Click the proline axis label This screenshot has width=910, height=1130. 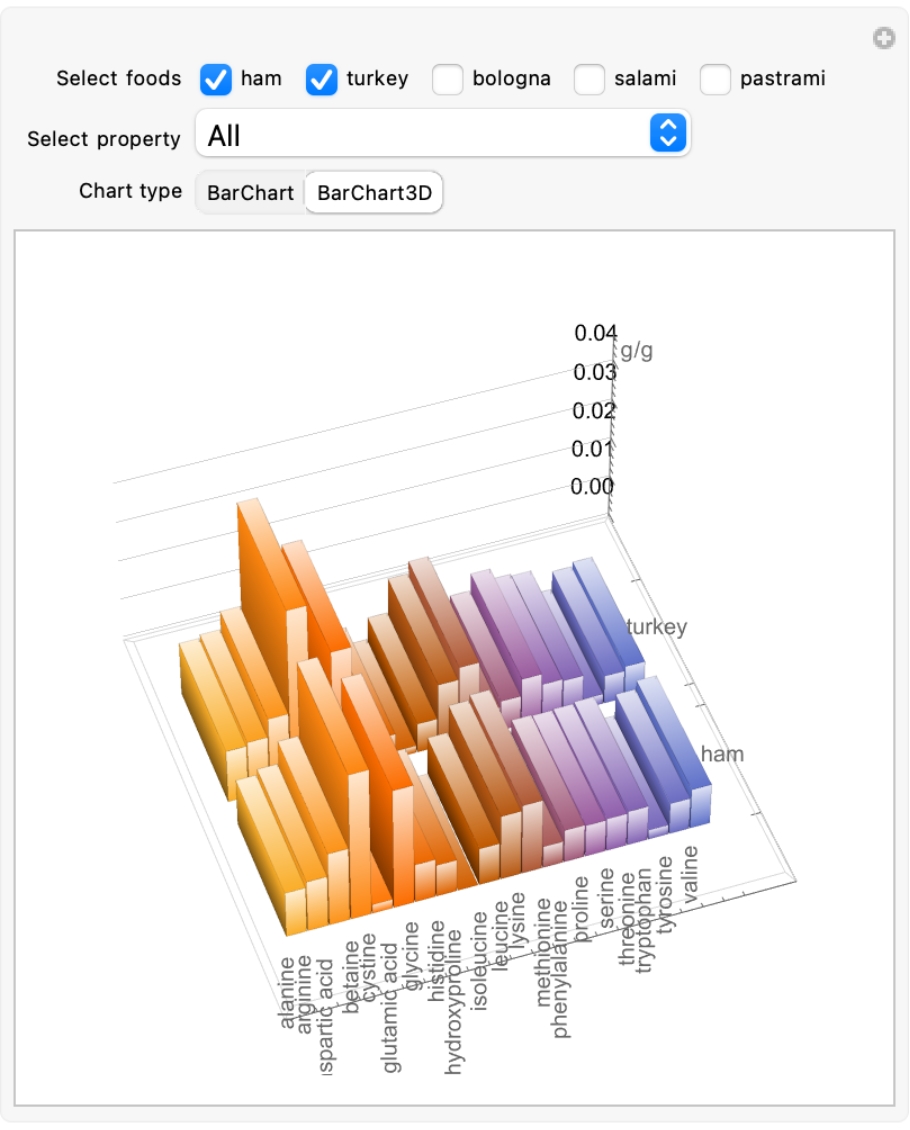coord(582,902)
